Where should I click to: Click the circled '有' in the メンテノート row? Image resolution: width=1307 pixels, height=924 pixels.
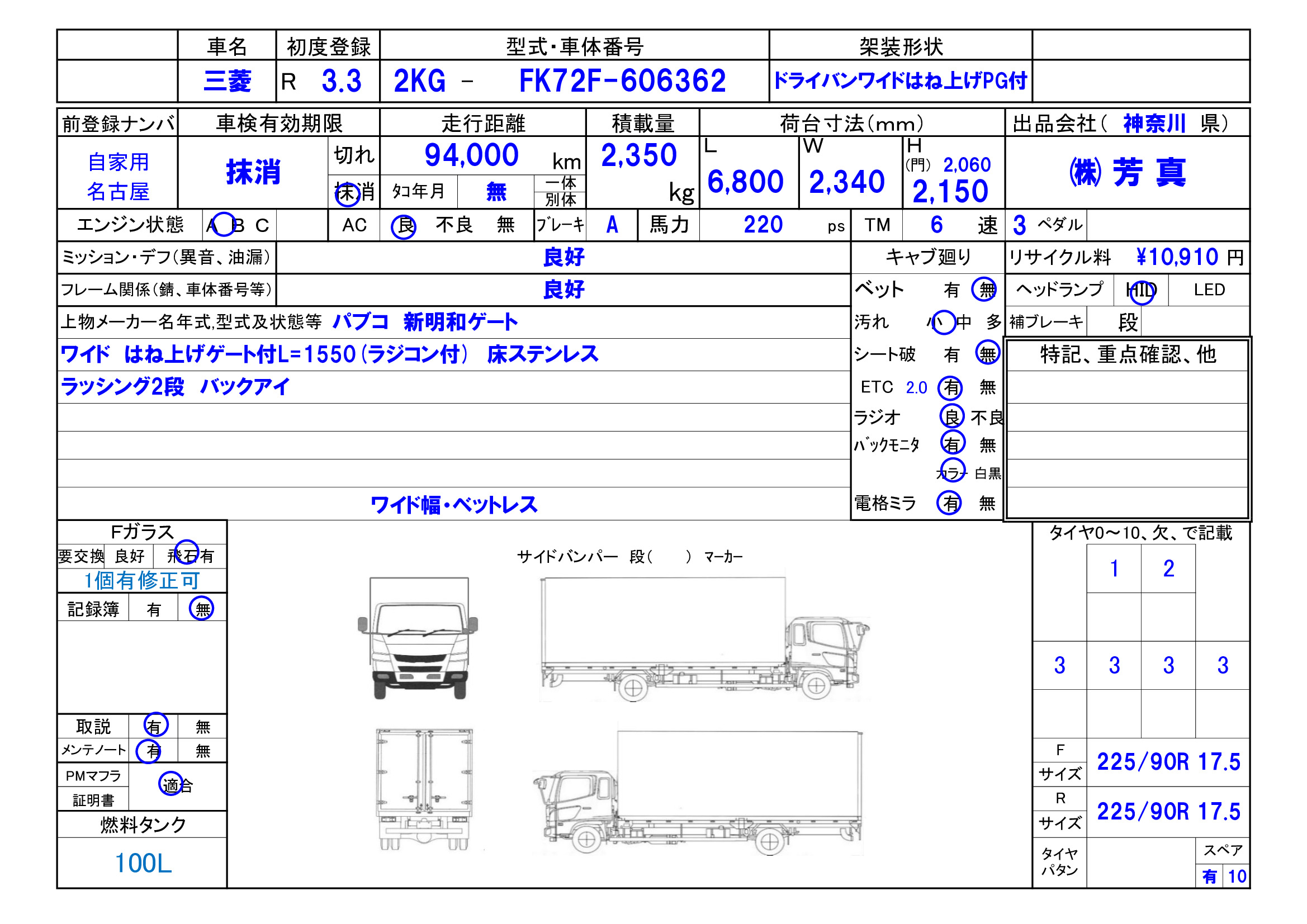coord(149,751)
